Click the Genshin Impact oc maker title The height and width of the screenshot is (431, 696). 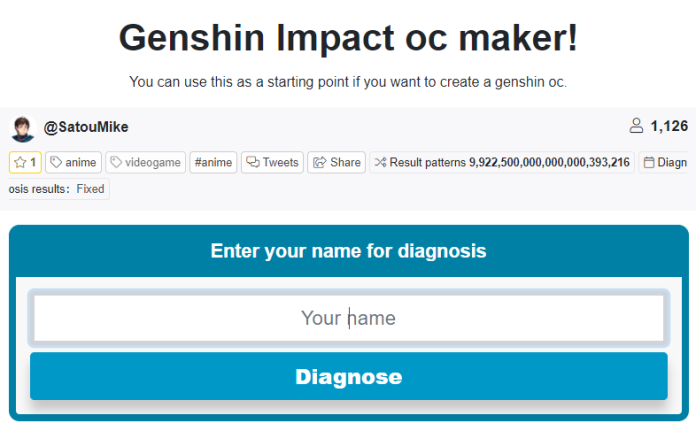click(x=348, y=38)
